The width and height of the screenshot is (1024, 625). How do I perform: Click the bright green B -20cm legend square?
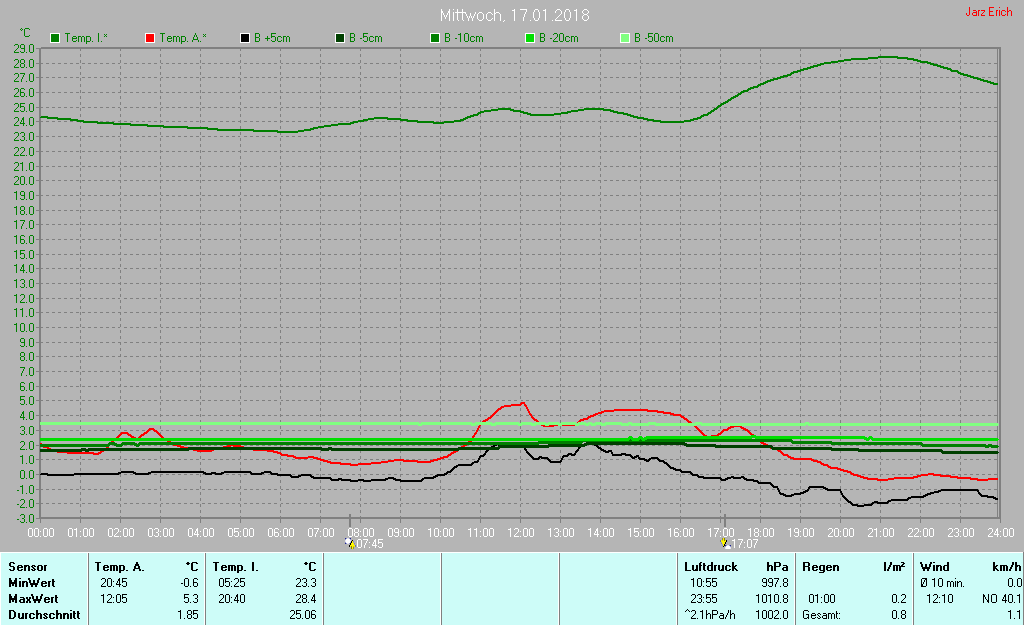coord(530,38)
